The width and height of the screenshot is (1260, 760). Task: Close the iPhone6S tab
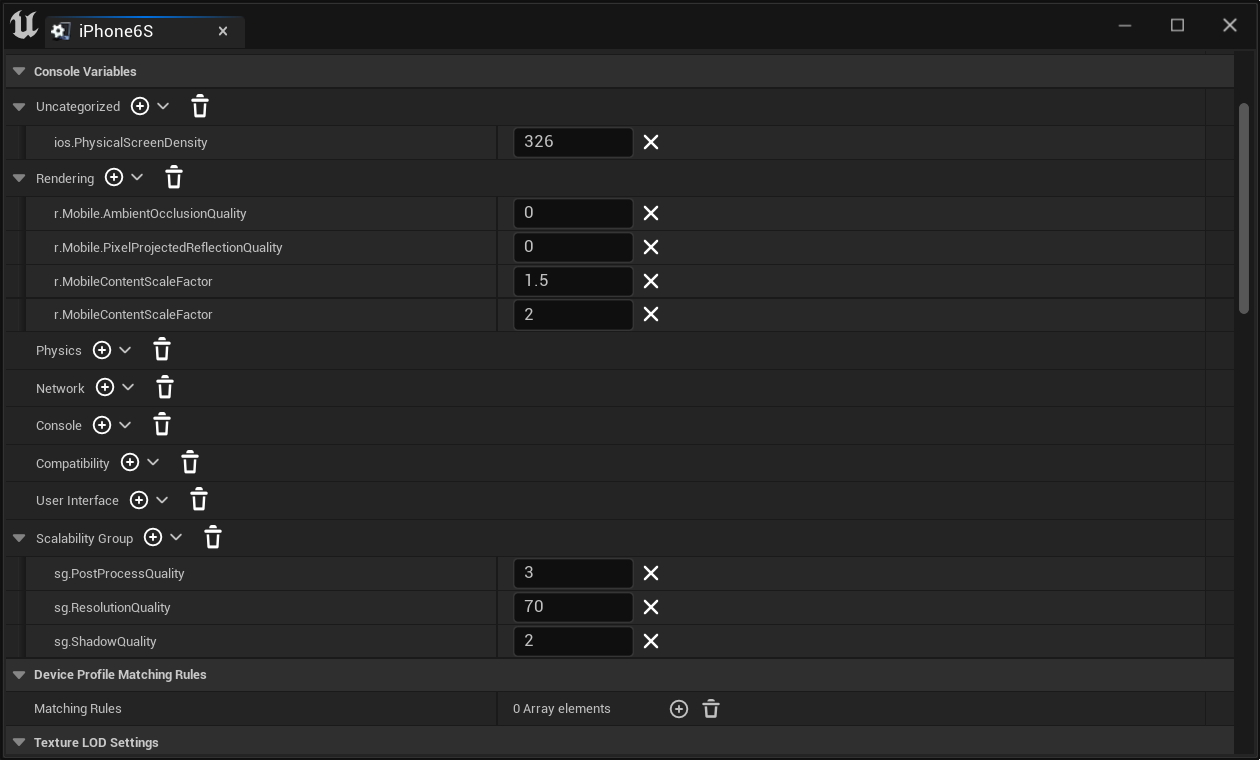[223, 32]
